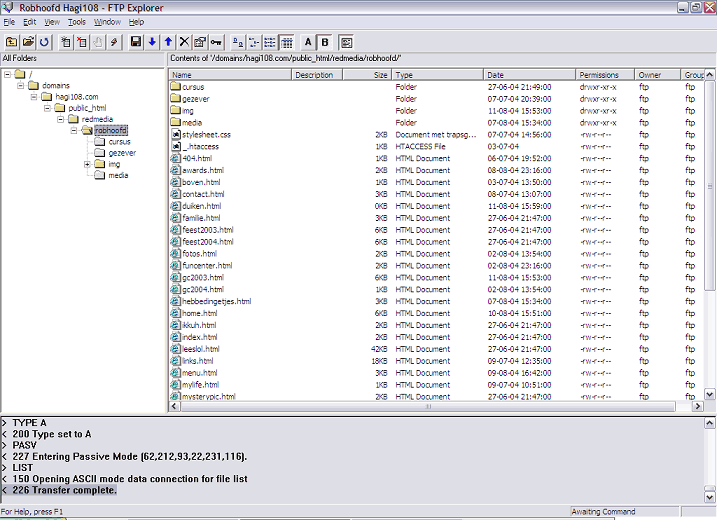Click the quick connect lightning icon
Screen dimensions: 717x520
coord(114,43)
